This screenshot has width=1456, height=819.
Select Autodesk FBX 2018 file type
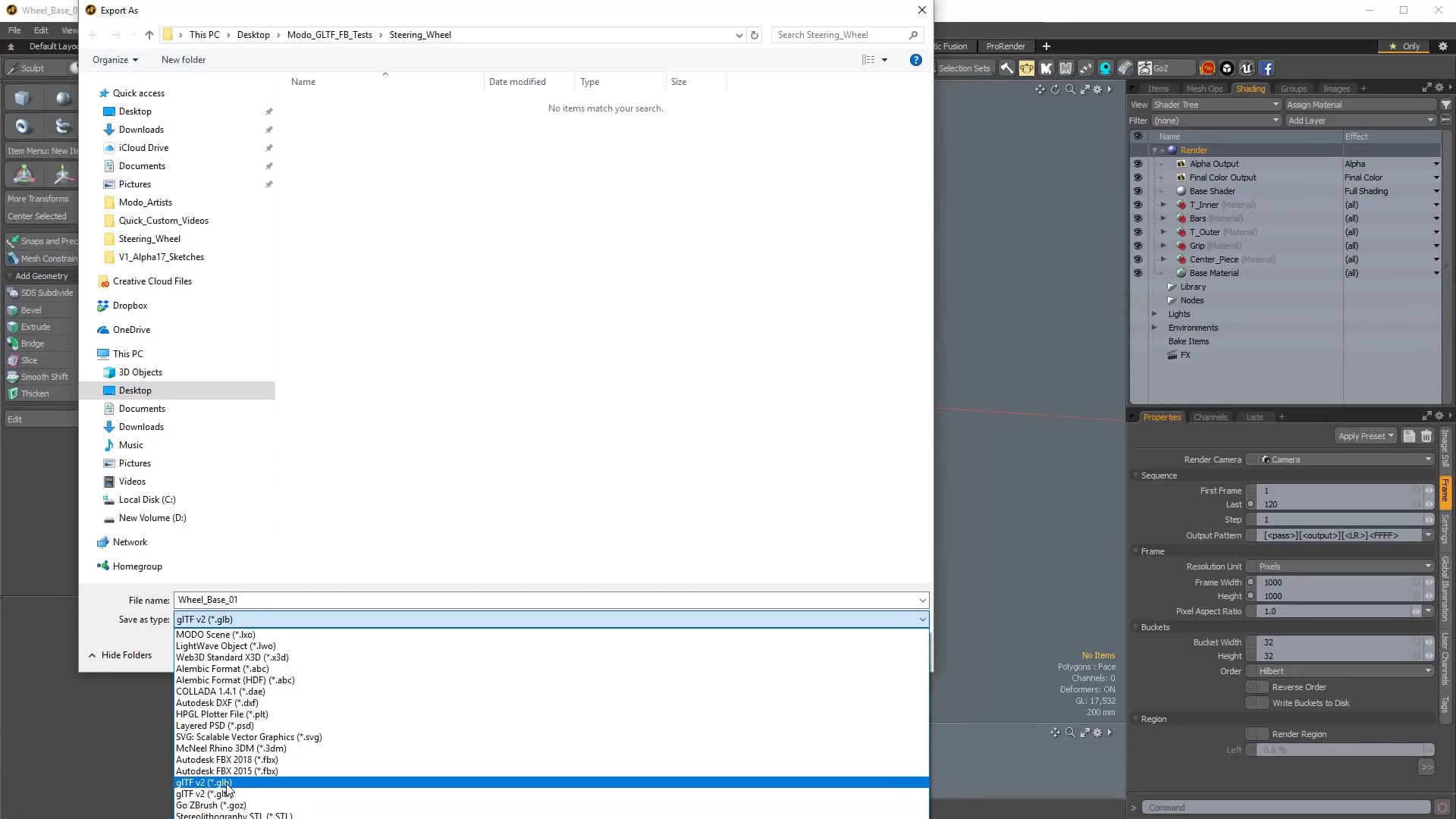[x=227, y=760]
